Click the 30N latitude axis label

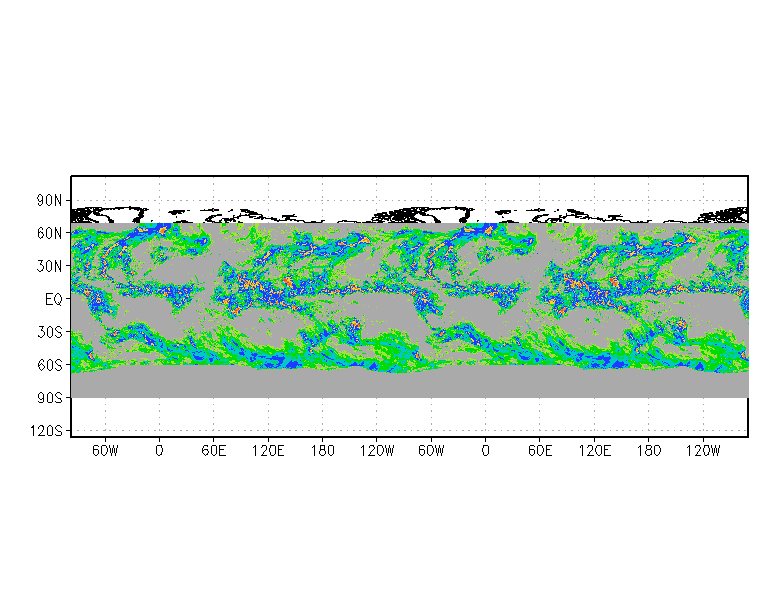click(x=49, y=266)
